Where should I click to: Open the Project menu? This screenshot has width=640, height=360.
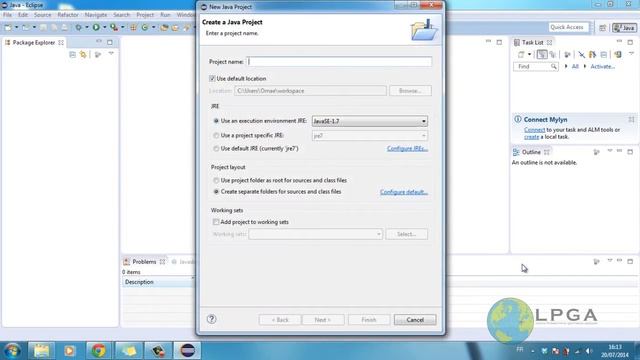(145, 15)
